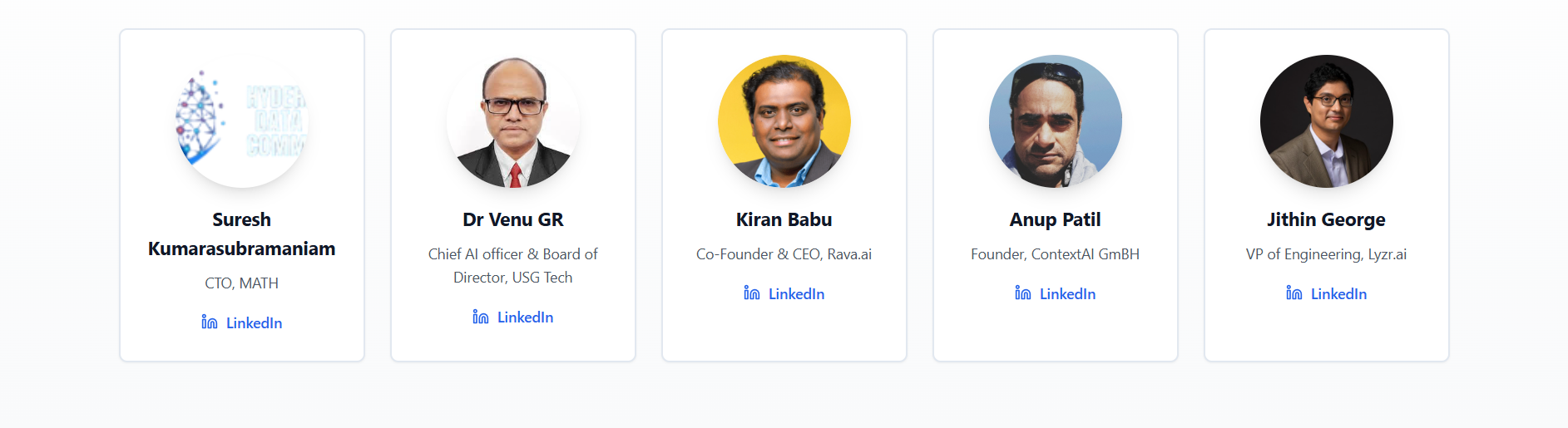Click Kiran Babu's yellow-background profile photo
Image resolution: width=1568 pixels, height=428 pixels.
click(x=784, y=121)
